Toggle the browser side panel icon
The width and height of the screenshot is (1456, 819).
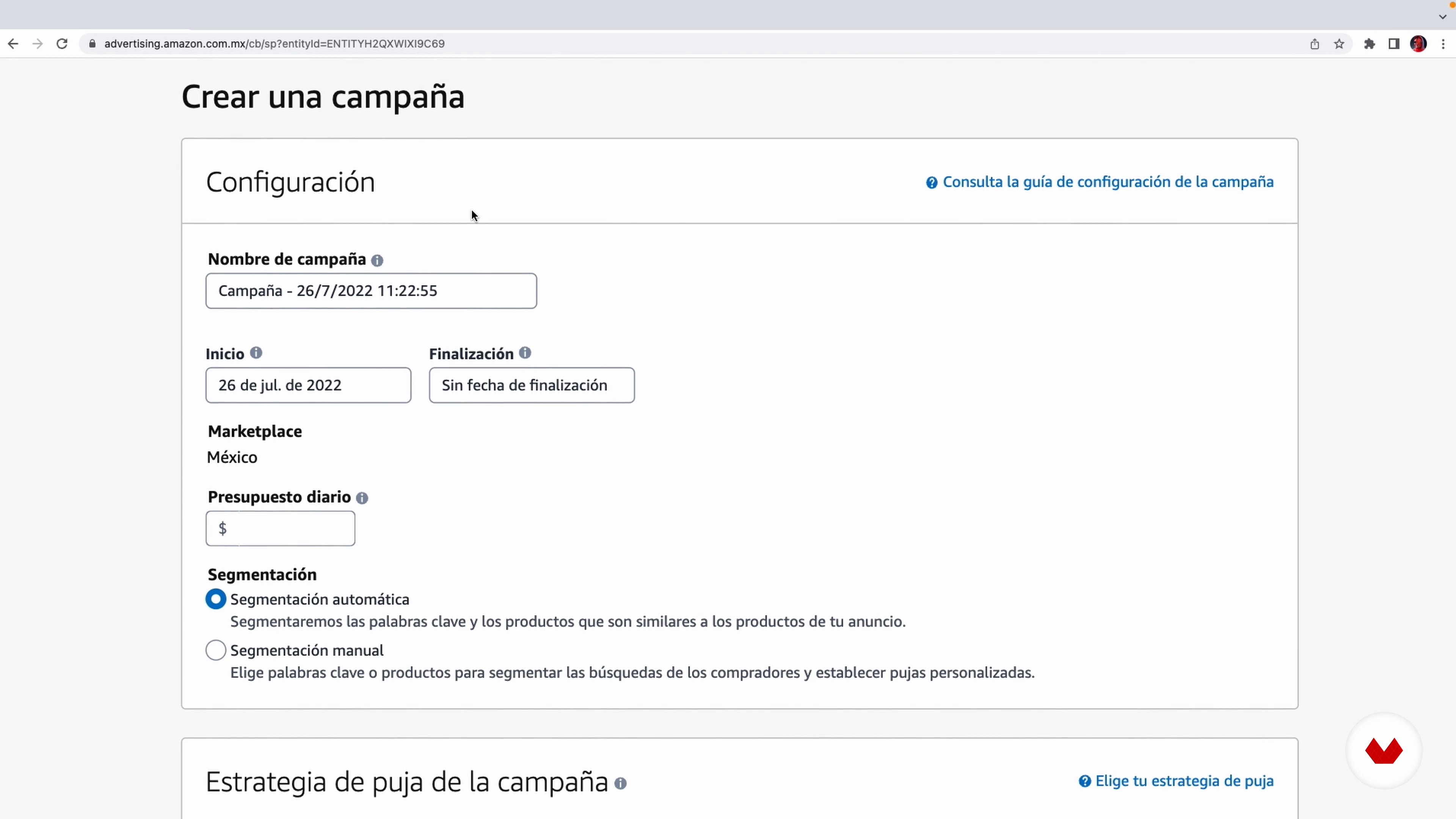coord(1394,44)
